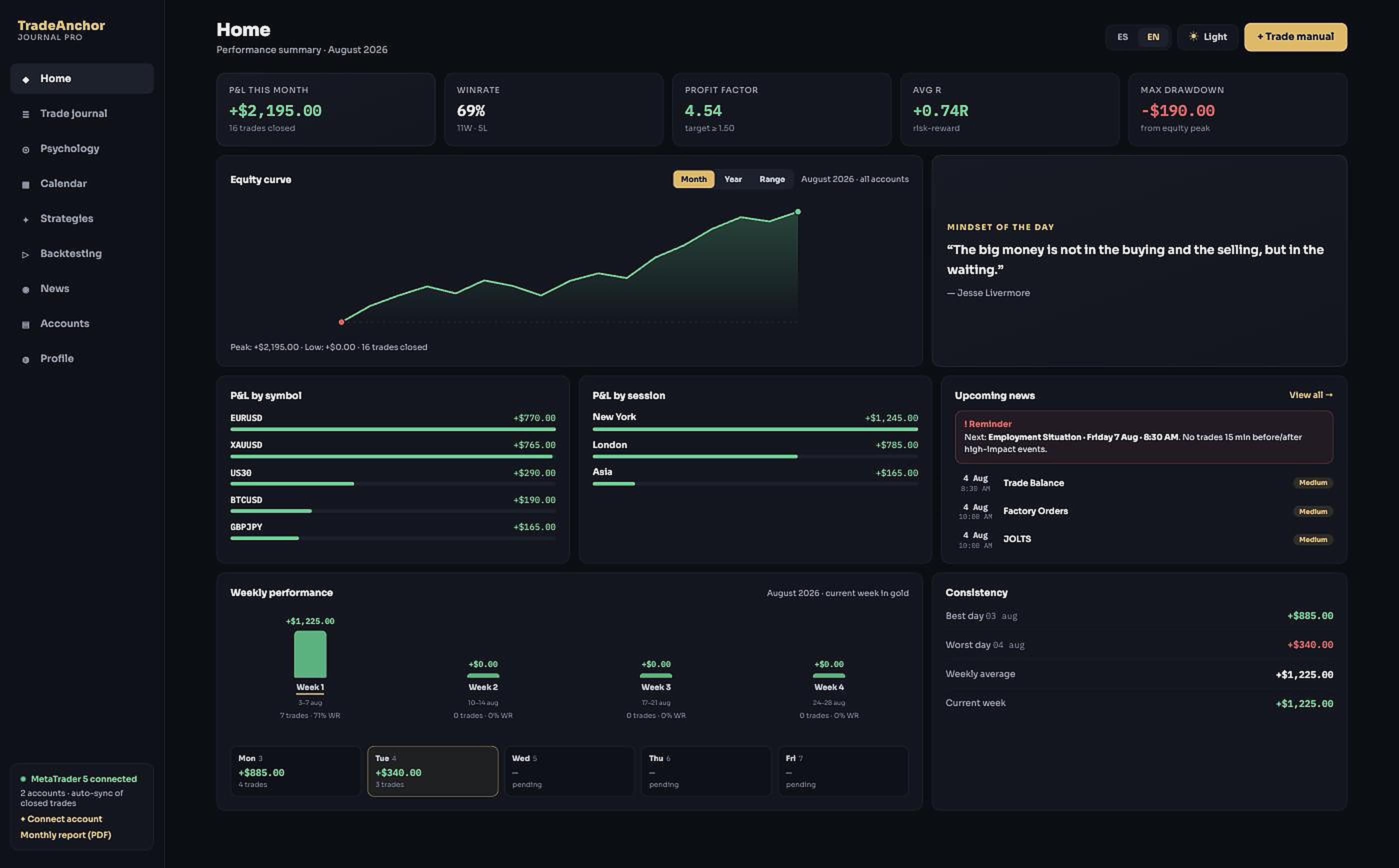Select Week 3 in weekly performance
Screen dimensions: 1399x868
tap(655, 687)
